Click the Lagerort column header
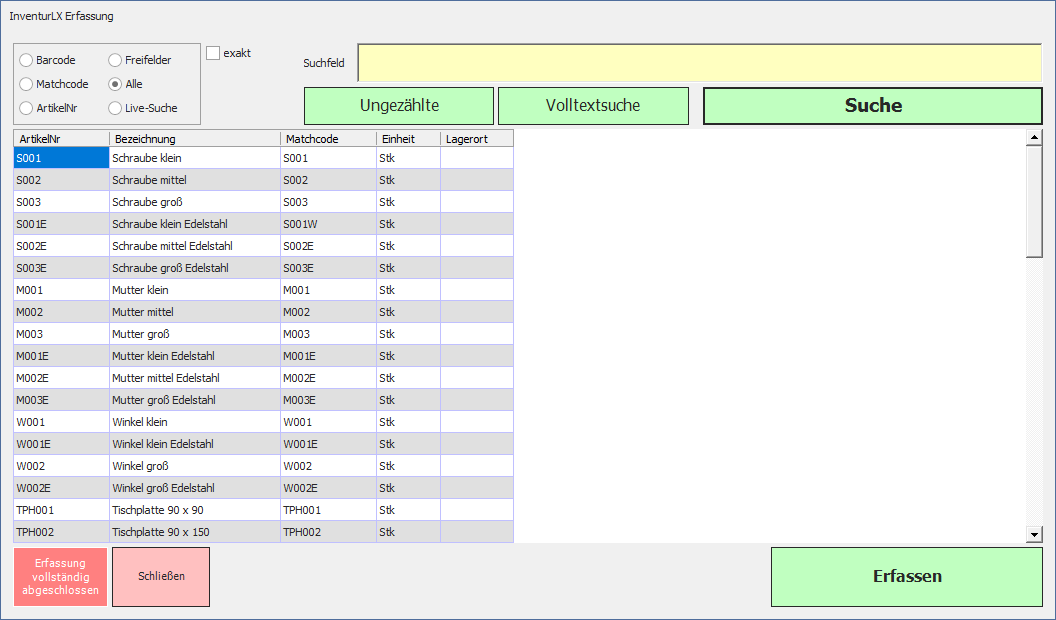 [x=476, y=139]
